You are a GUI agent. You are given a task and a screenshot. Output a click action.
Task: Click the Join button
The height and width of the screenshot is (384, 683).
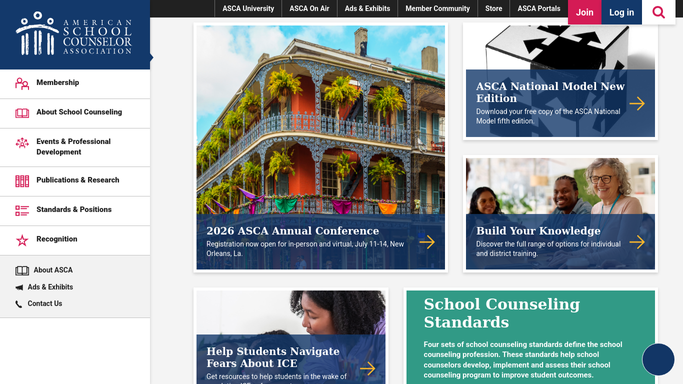[585, 12]
